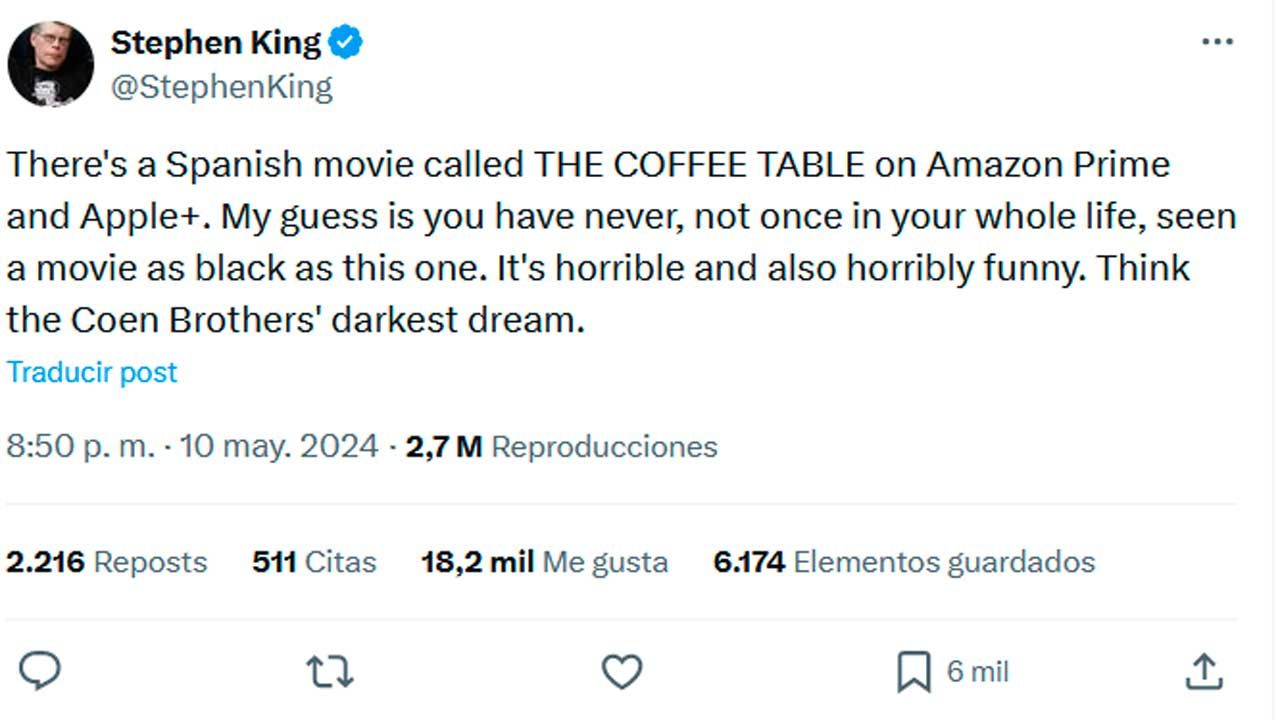Open the 8:50 p. m. timestamp
1280x720 pixels.
81,446
